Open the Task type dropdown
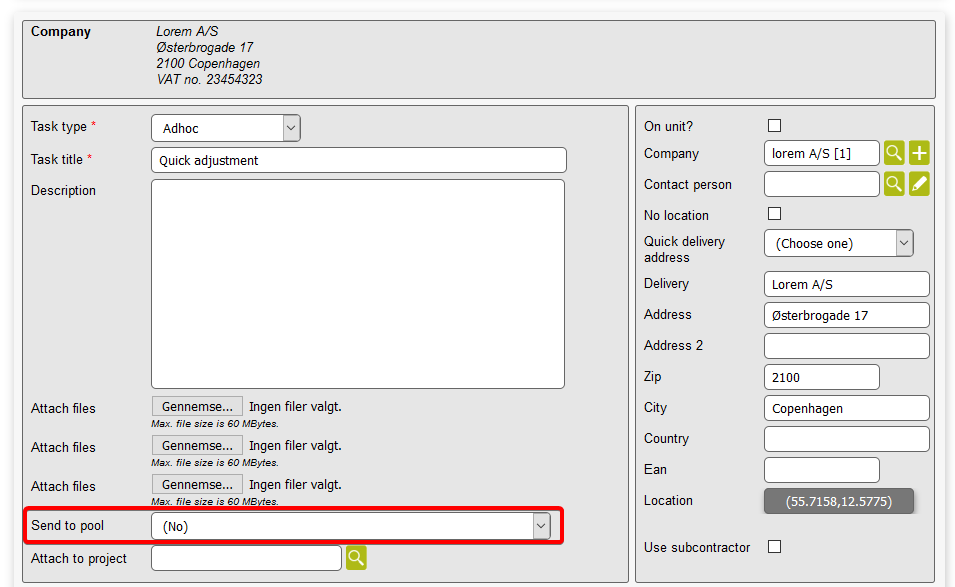This screenshot has width=955, height=587. [x=225, y=128]
